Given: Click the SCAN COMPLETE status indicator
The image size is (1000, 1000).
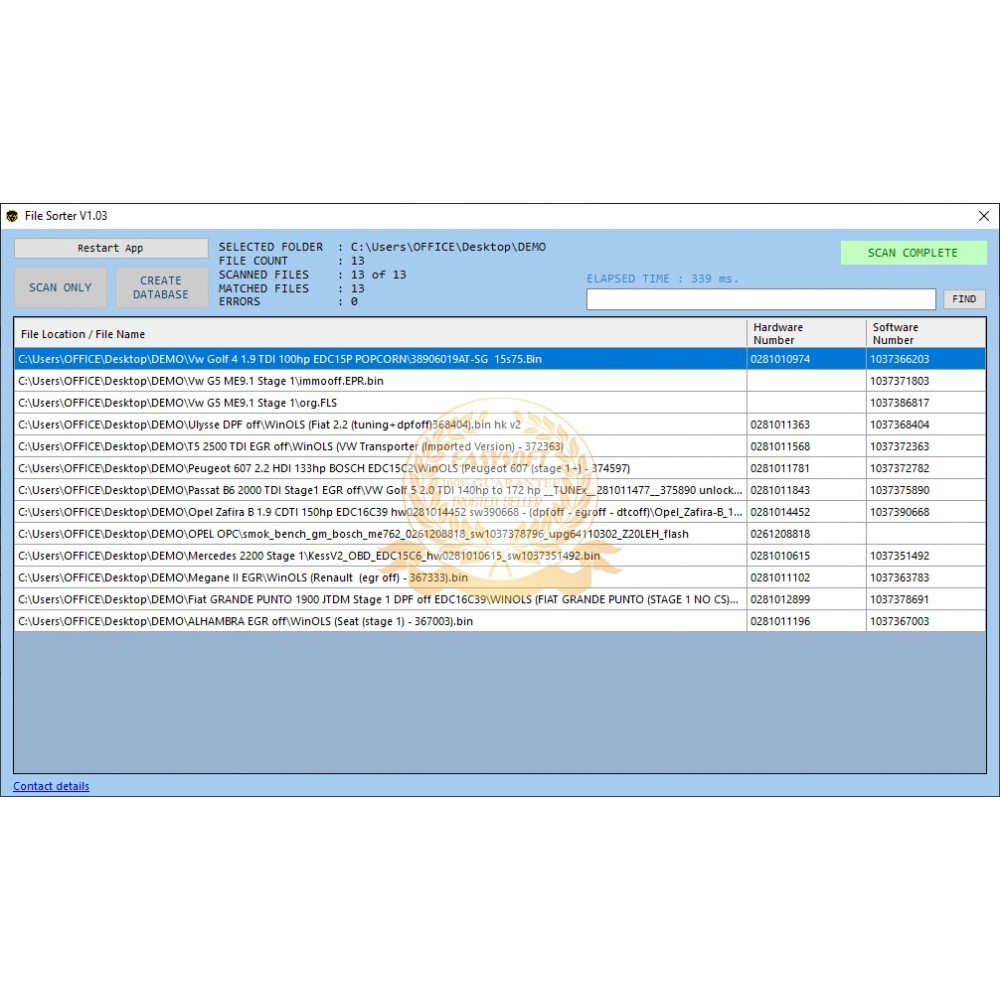Looking at the screenshot, I should click(913, 253).
